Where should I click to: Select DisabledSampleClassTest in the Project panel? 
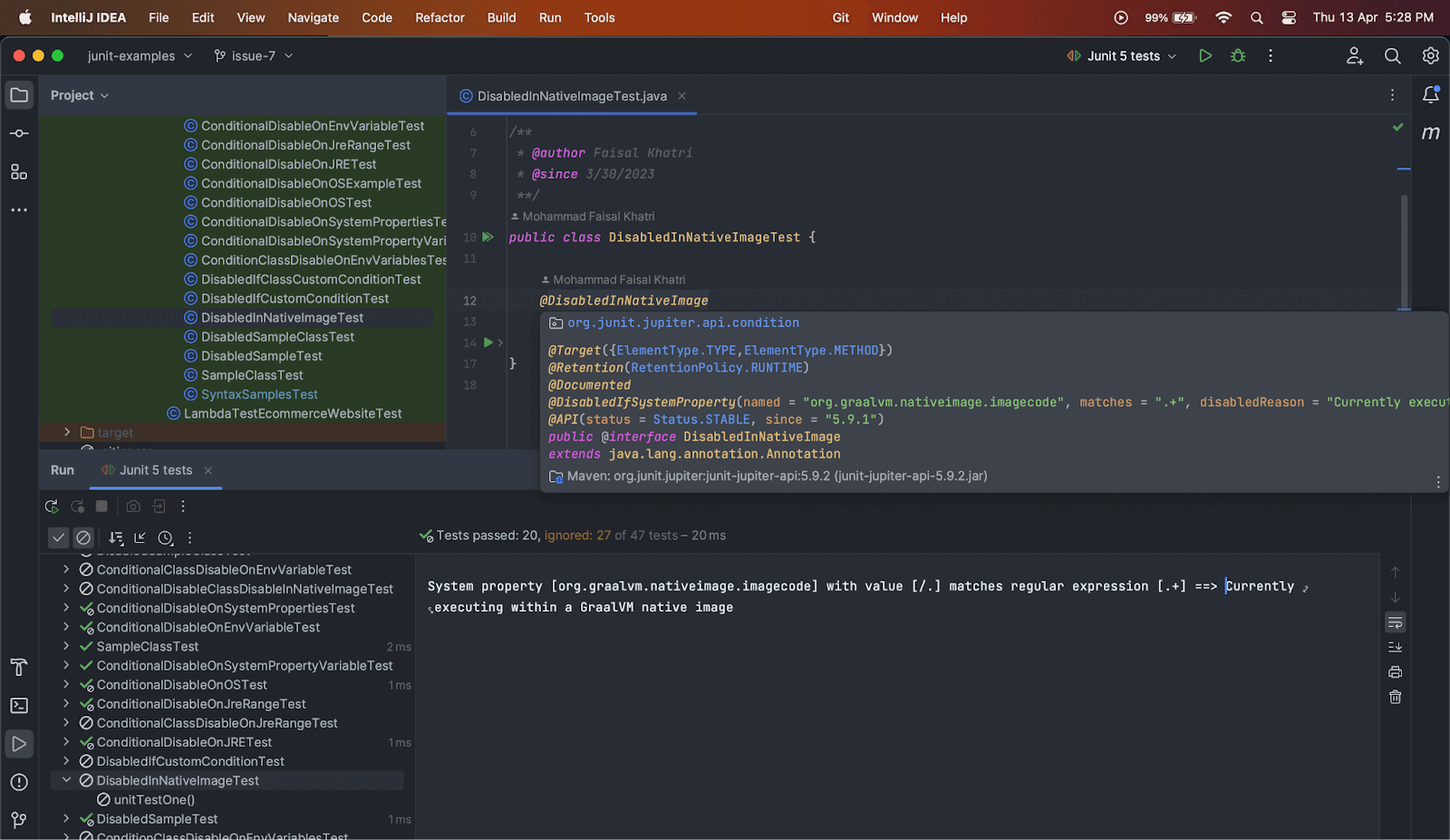(275, 336)
